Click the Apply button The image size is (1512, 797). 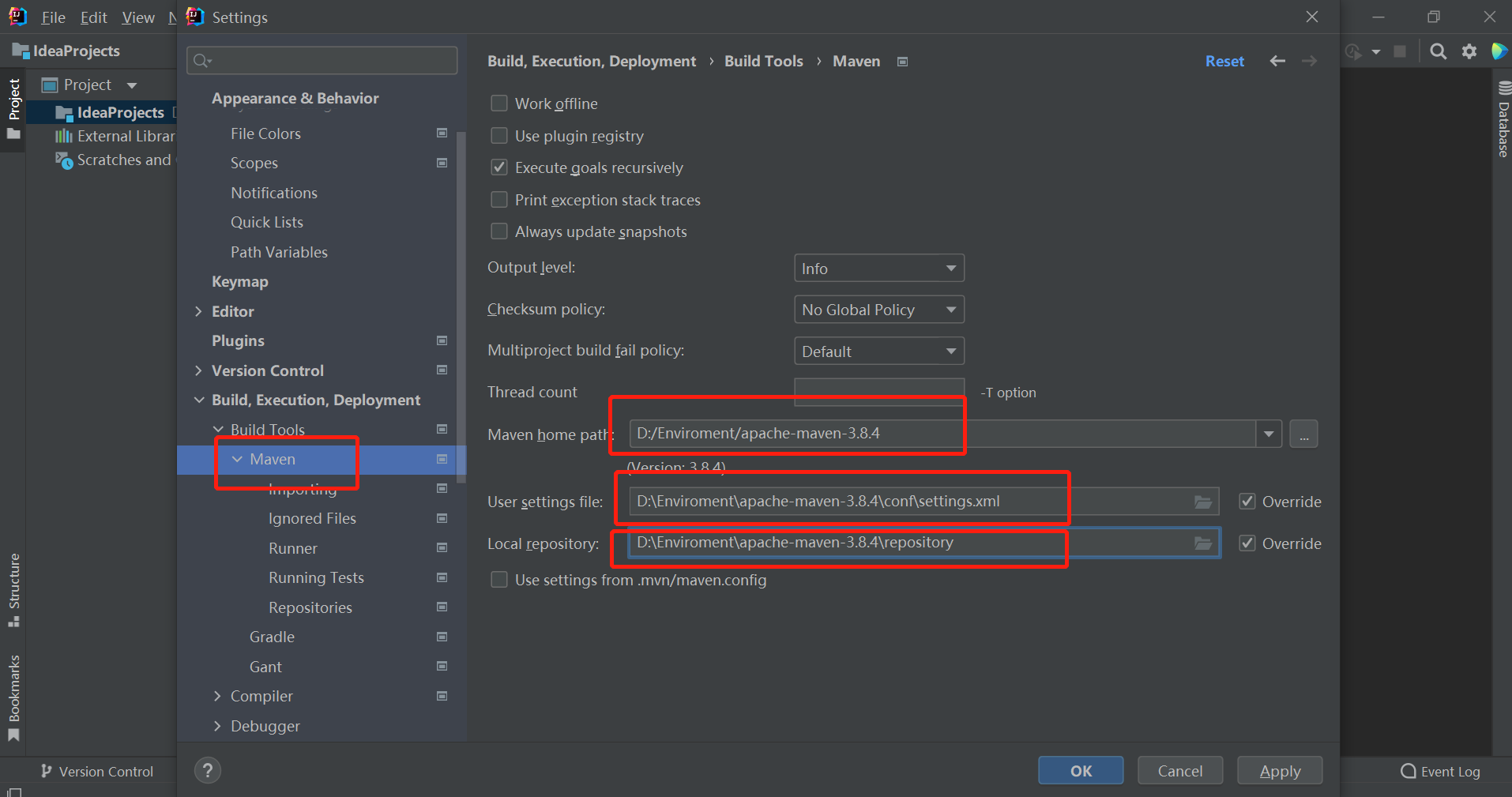tap(1280, 771)
